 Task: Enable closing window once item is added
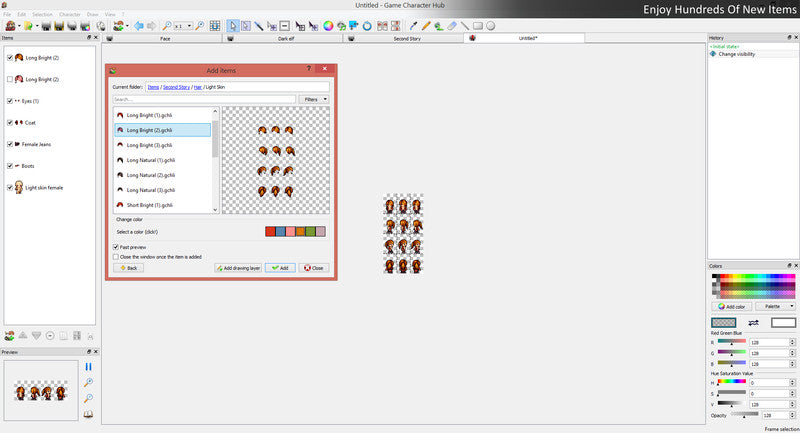[x=116, y=256]
